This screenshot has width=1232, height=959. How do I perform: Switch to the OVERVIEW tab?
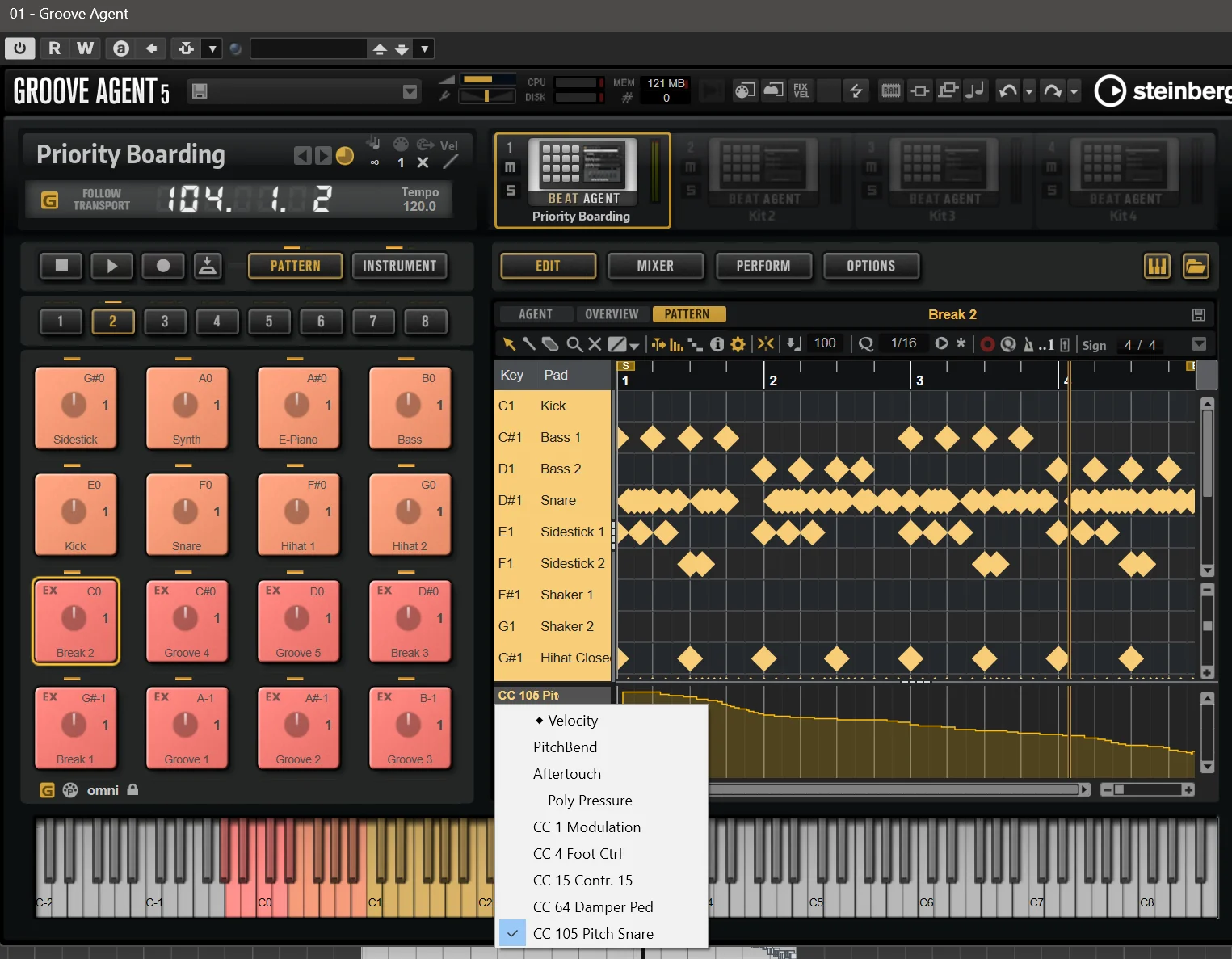(612, 314)
